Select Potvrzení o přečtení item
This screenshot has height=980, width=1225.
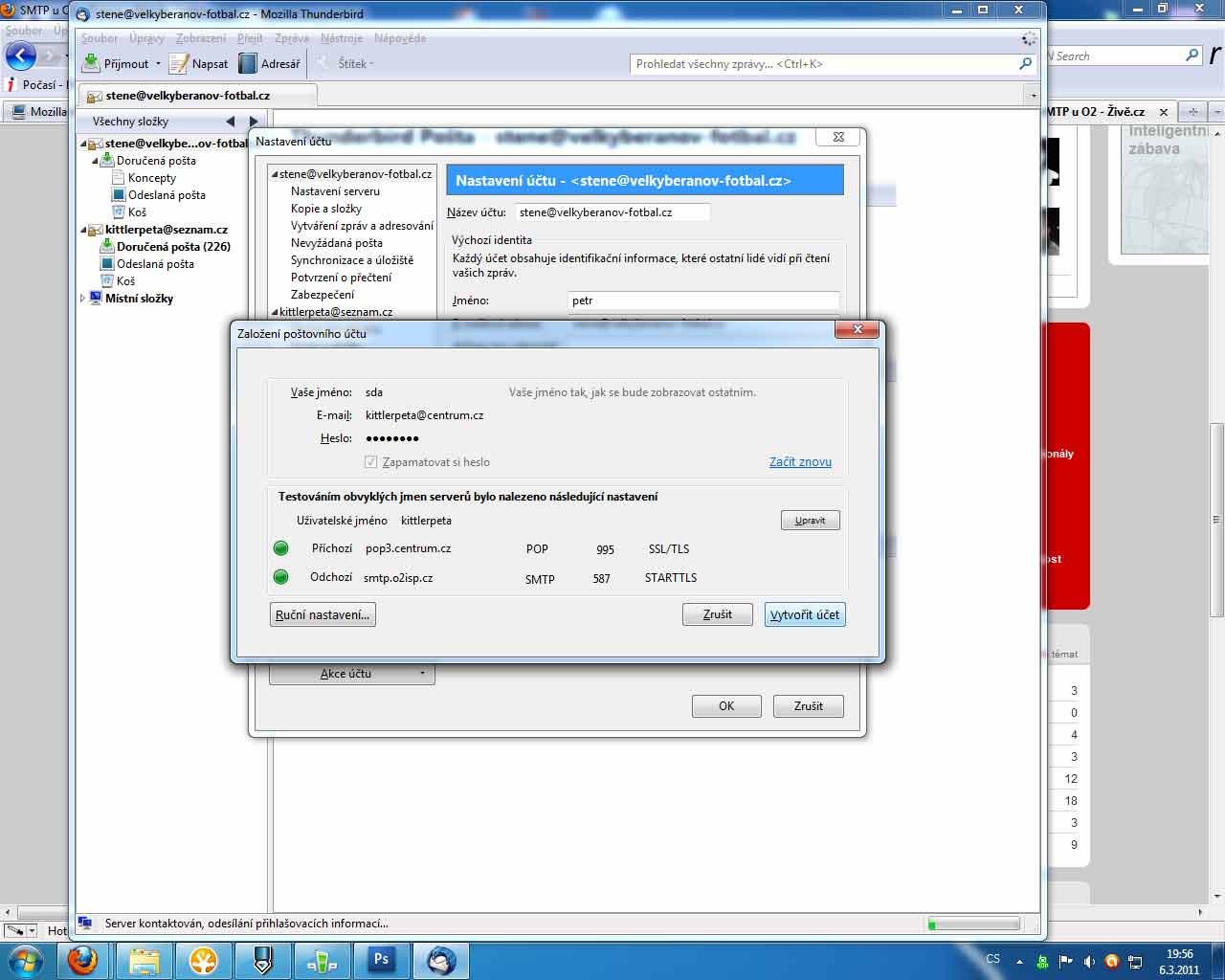(342, 278)
